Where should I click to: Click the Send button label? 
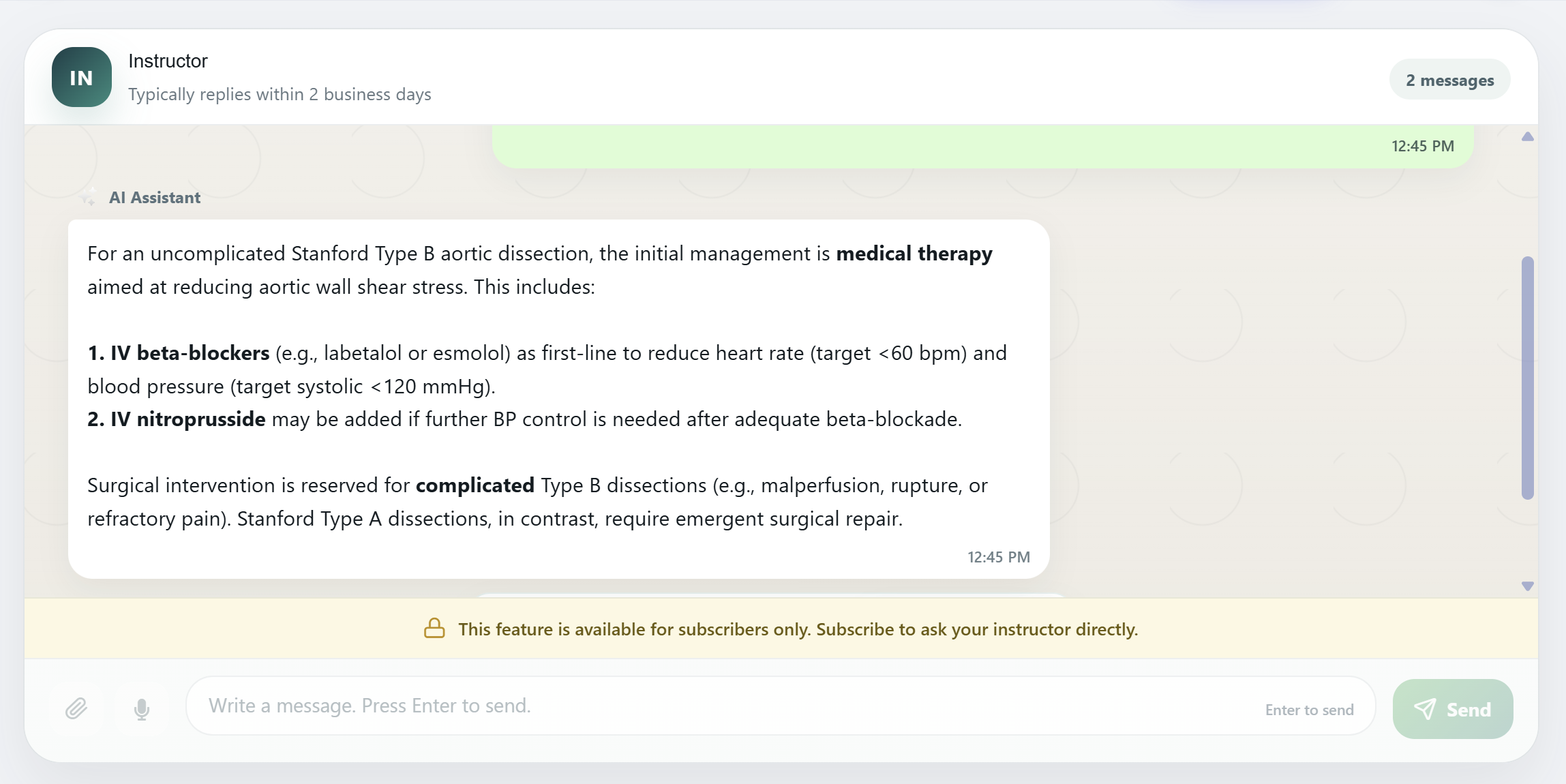click(1469, 710)
